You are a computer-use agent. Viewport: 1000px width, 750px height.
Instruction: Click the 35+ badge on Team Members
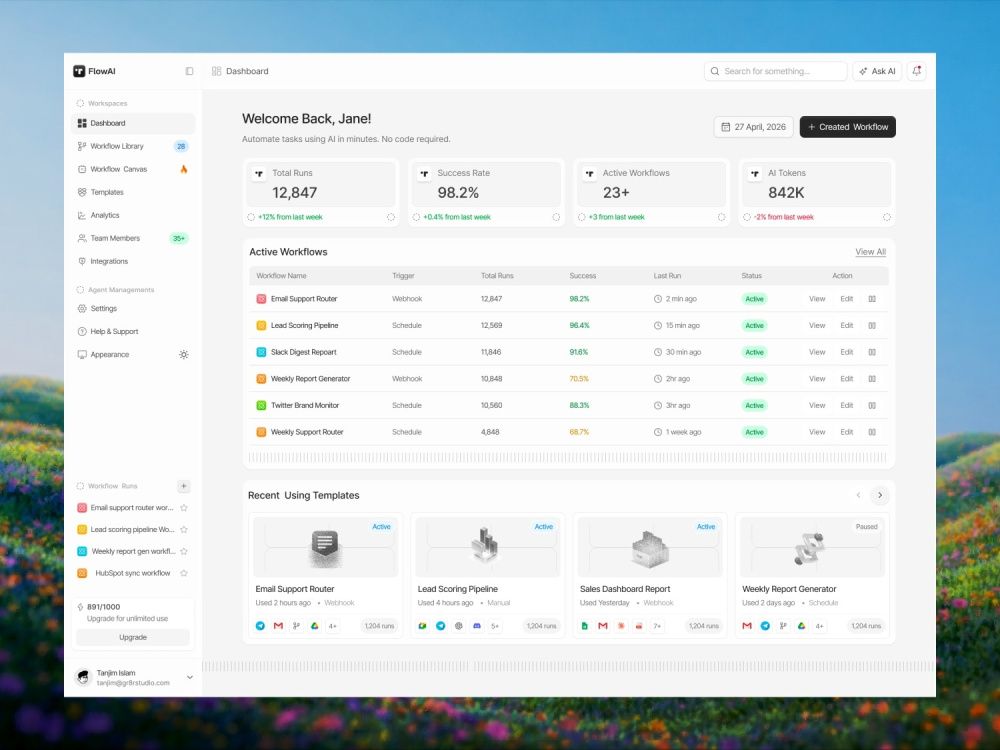pos(179,239)
